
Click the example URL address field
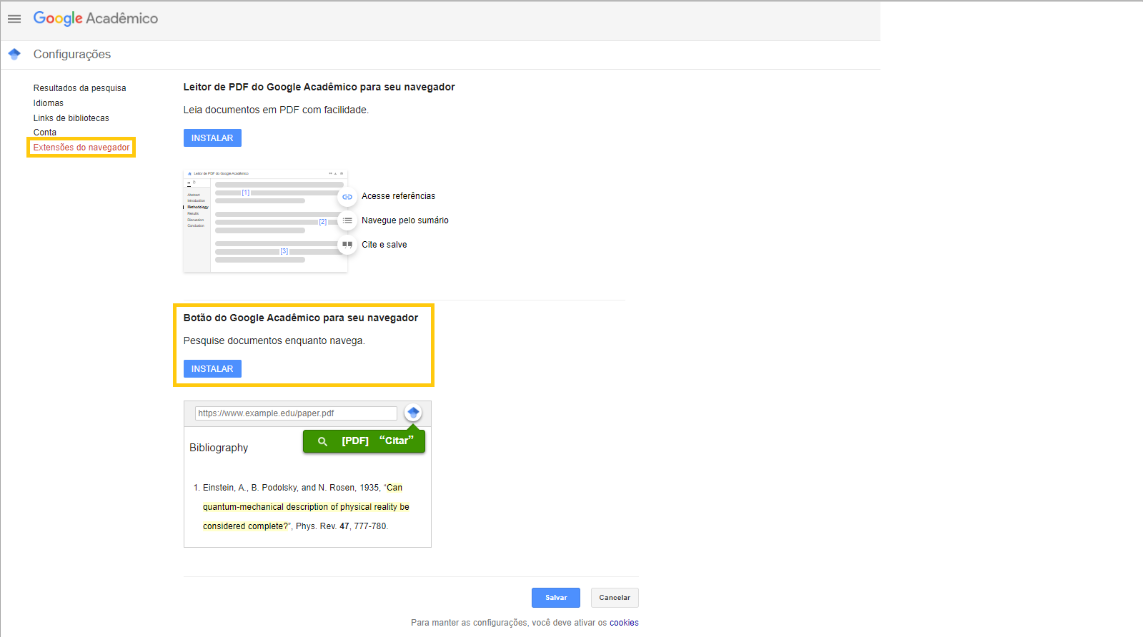tap(295, 413)
